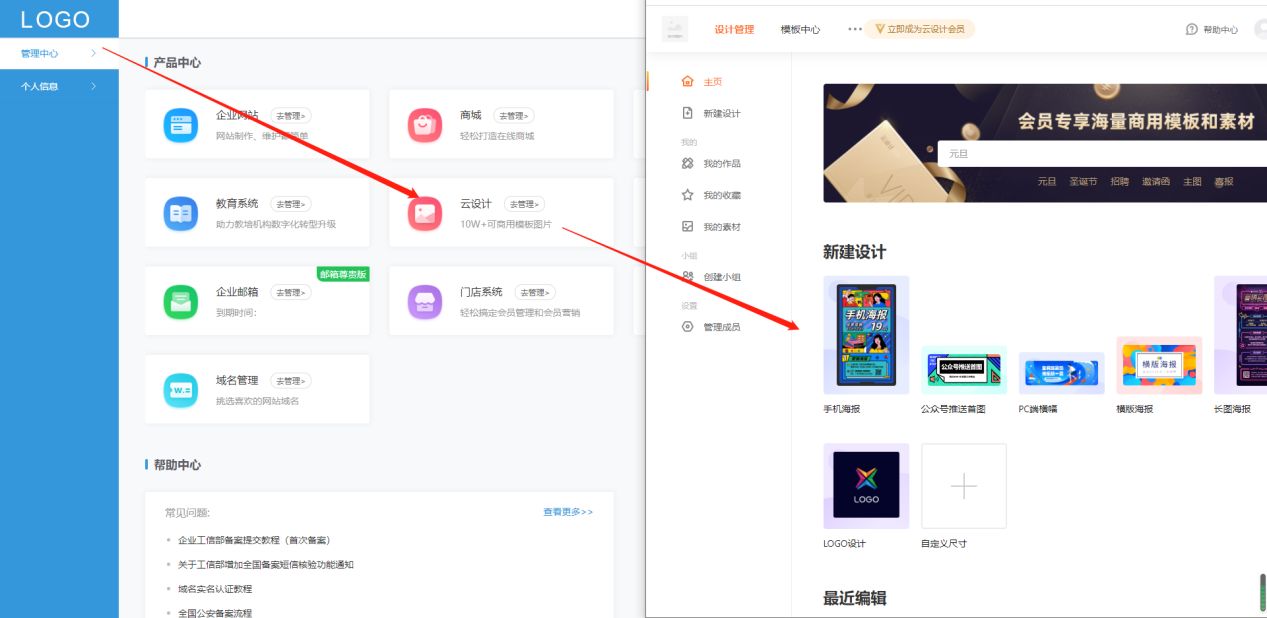Viewport: 1267px width, 618px height.
Task: Switch to the 模板中心 tab
Action: tap(800, 29)
